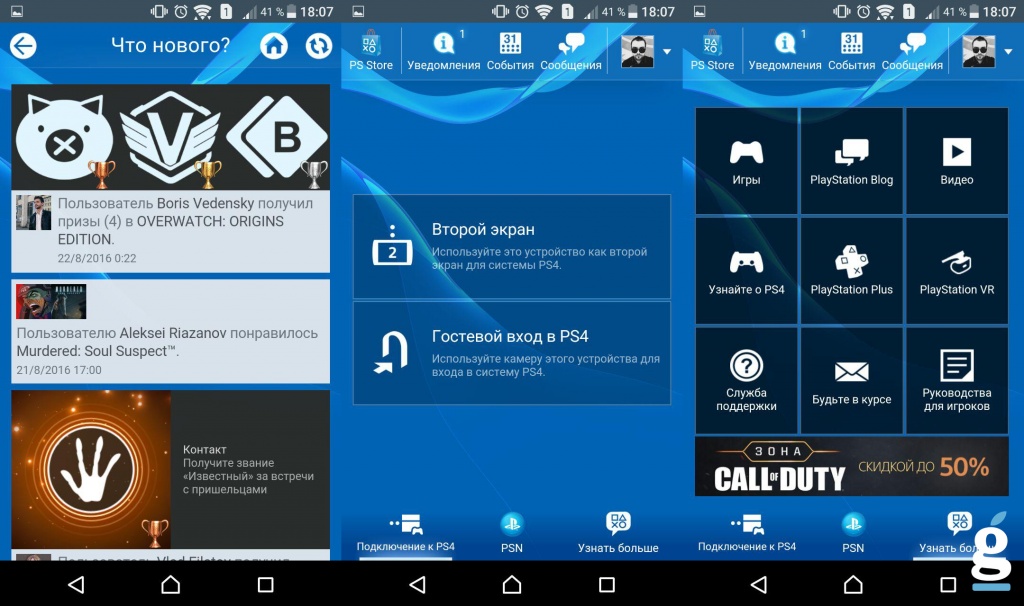Open PS Store in the middle screen
This screenshot has width=1024, height=606.
point(370,51)
